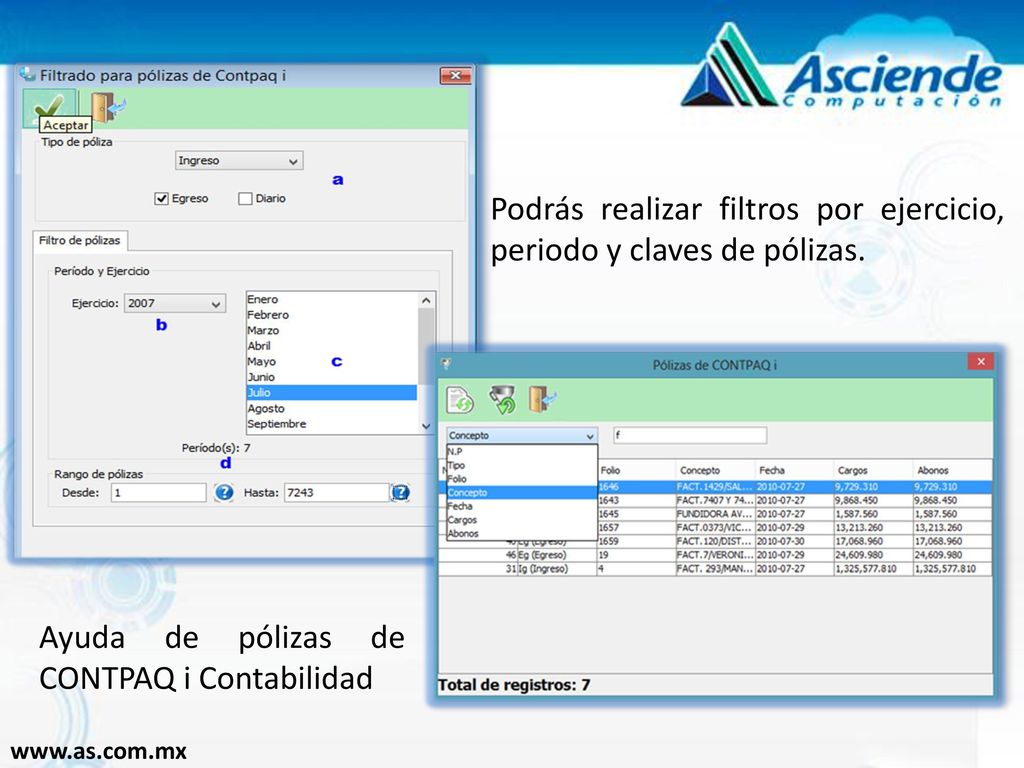Click the exit door icon in Pólizas window
Viewport: 1024px width, 768px height.
coord(542,400)
